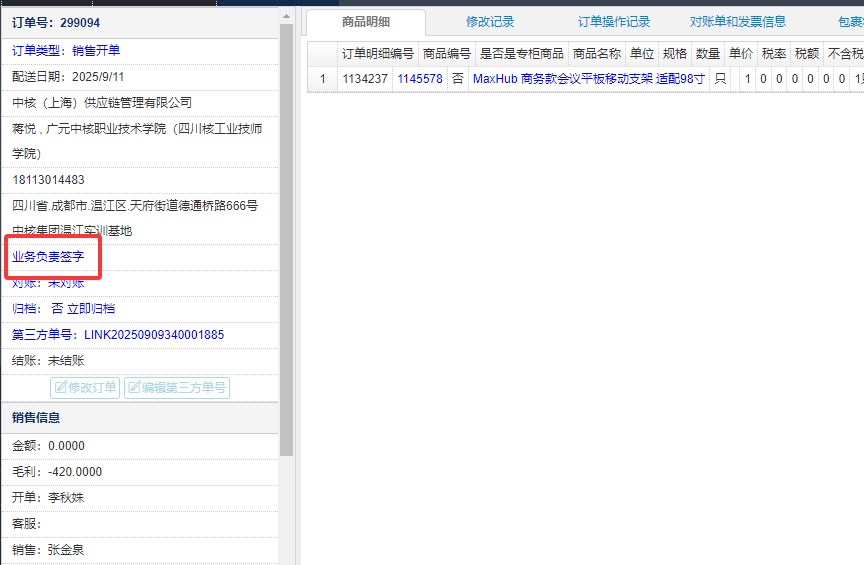864x565 pixels.
Task: Click the 业务负责签字 link
Action: point(55,257)
